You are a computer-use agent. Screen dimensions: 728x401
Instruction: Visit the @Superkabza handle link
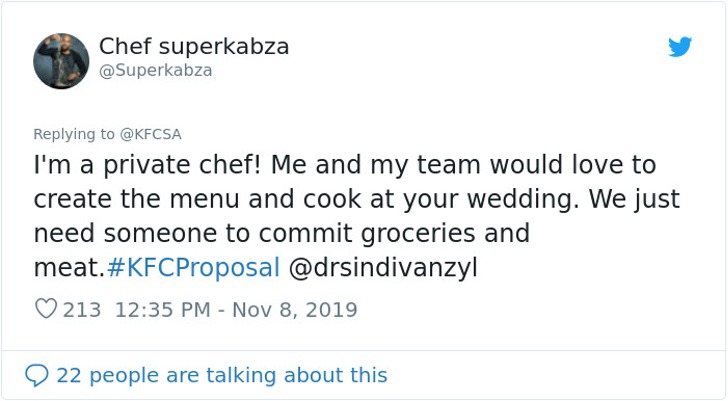tap(155, 71)
